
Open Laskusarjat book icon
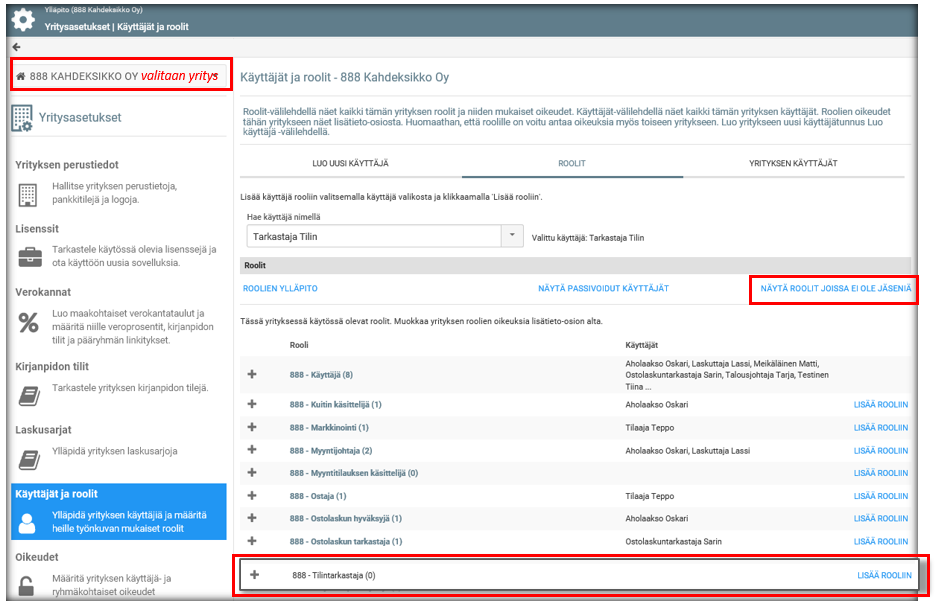28,457
